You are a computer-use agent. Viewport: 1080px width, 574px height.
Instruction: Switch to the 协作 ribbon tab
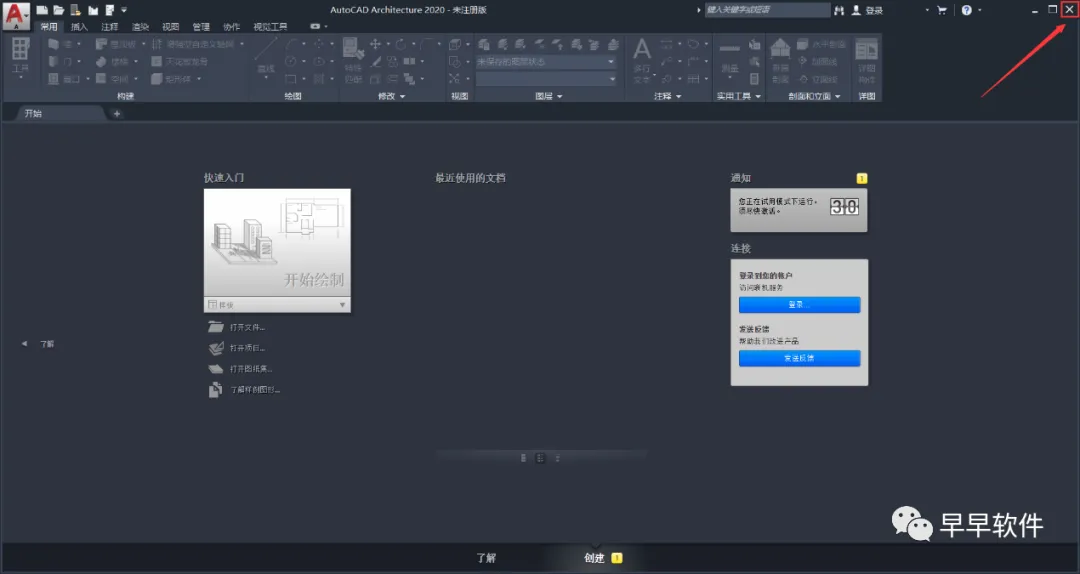[231, 27]
